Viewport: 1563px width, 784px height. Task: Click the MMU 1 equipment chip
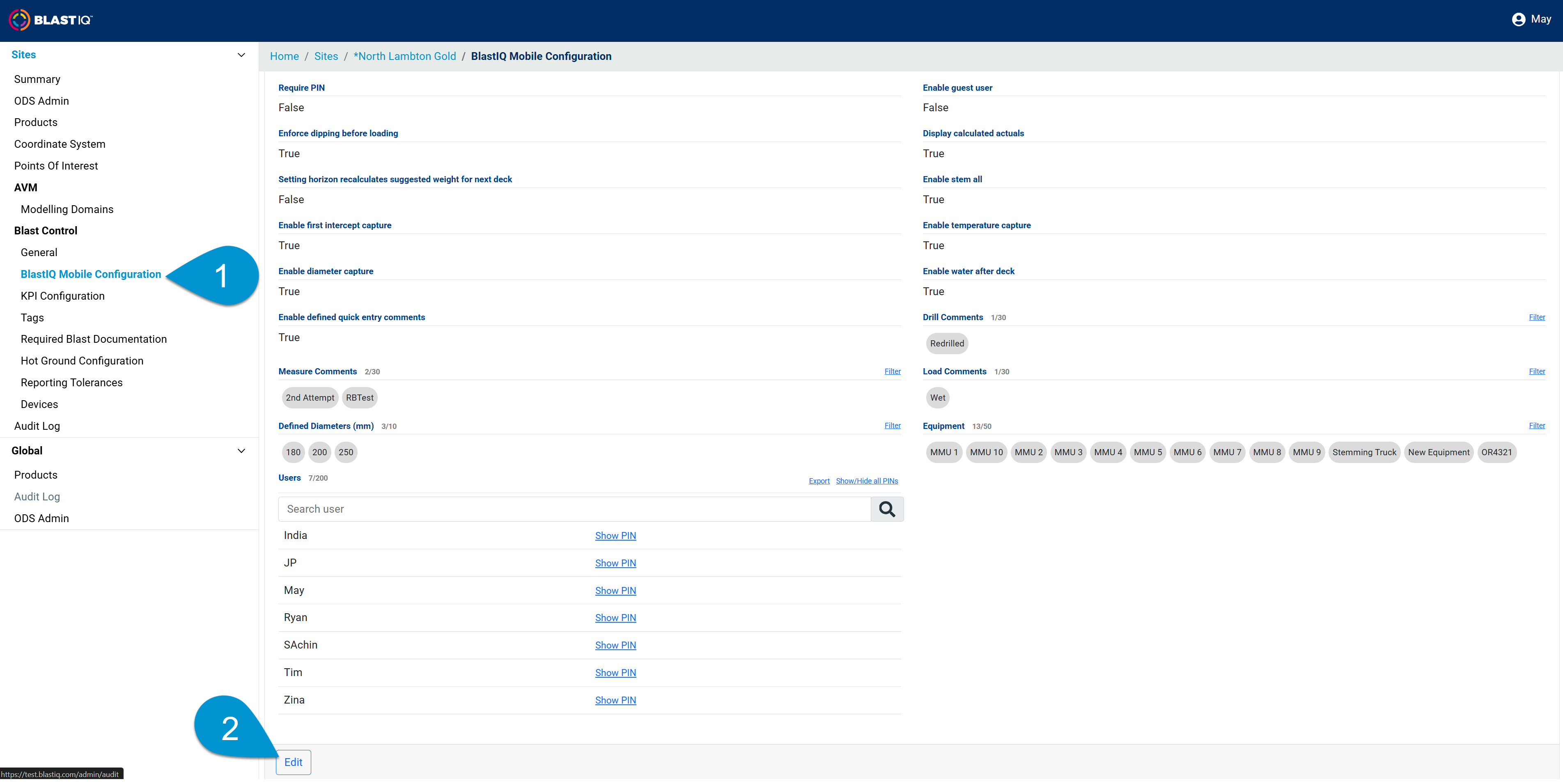[943, 452]
